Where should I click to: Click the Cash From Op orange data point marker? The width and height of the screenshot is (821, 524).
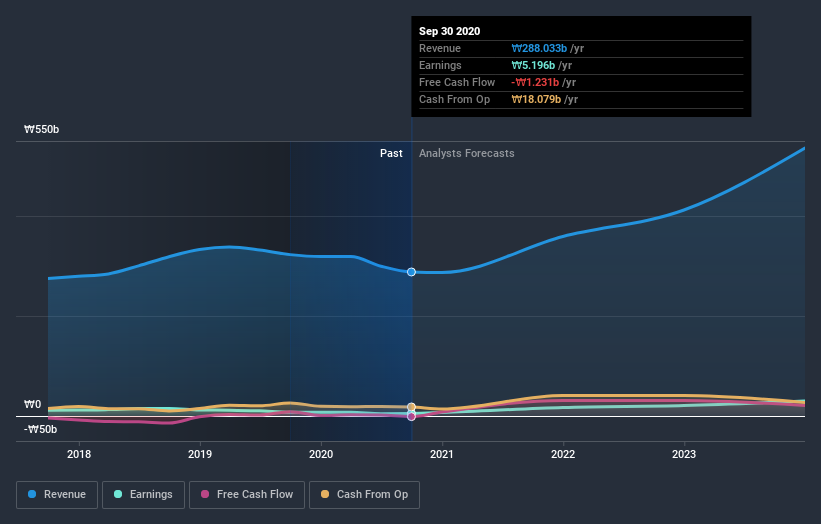click(412, 407)
